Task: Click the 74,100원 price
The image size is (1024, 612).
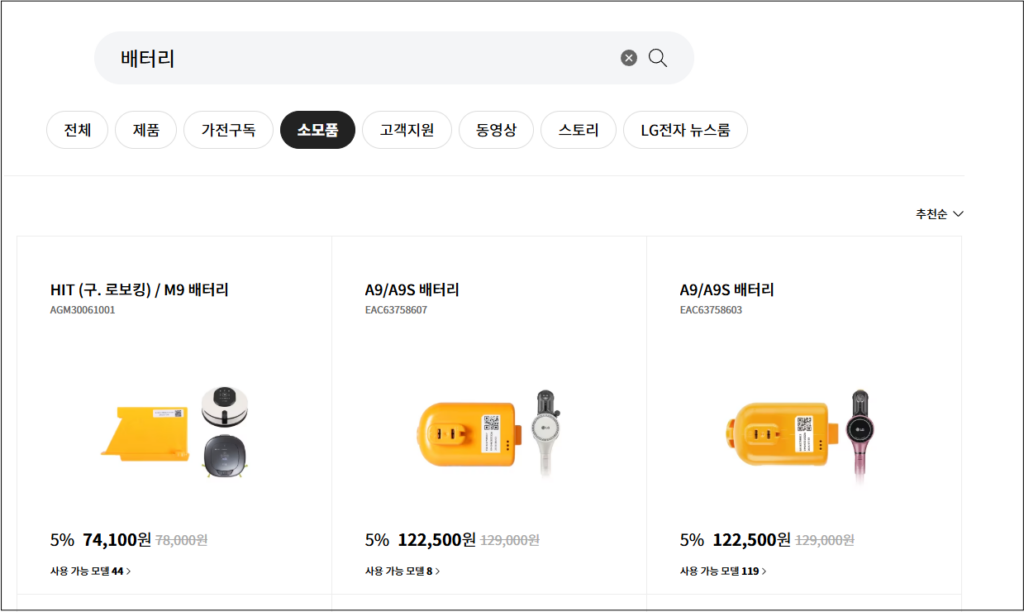Action: pyautogui.click(x=117, y=540)
